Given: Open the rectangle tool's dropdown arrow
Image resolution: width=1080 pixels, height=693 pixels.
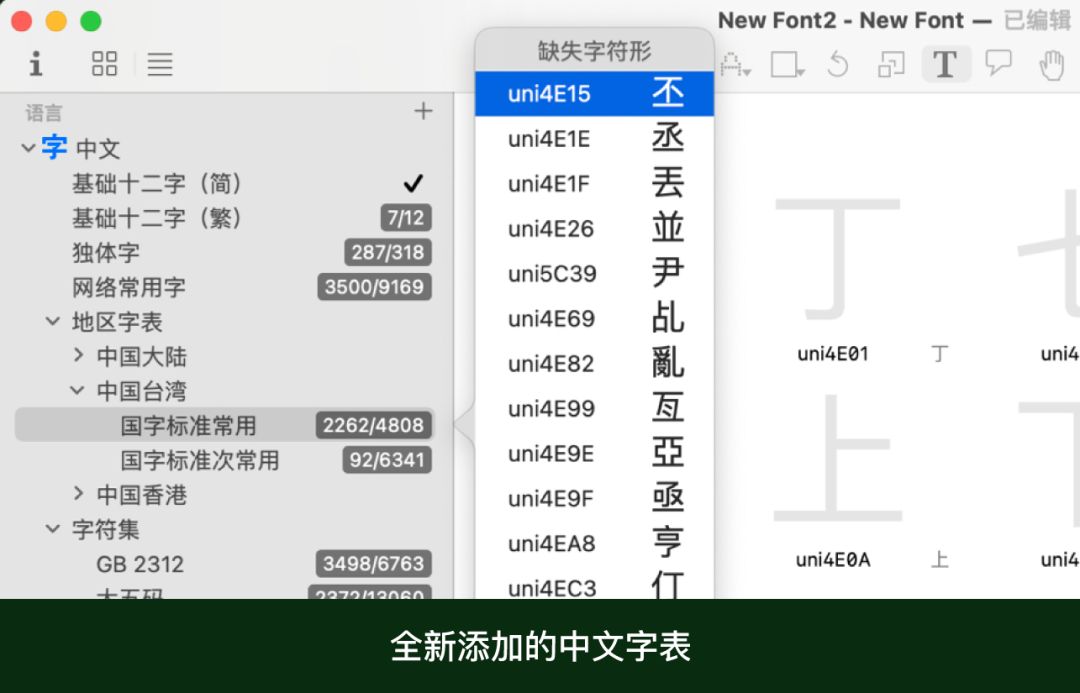Looking at the screenshot, I should pos(800,70).
